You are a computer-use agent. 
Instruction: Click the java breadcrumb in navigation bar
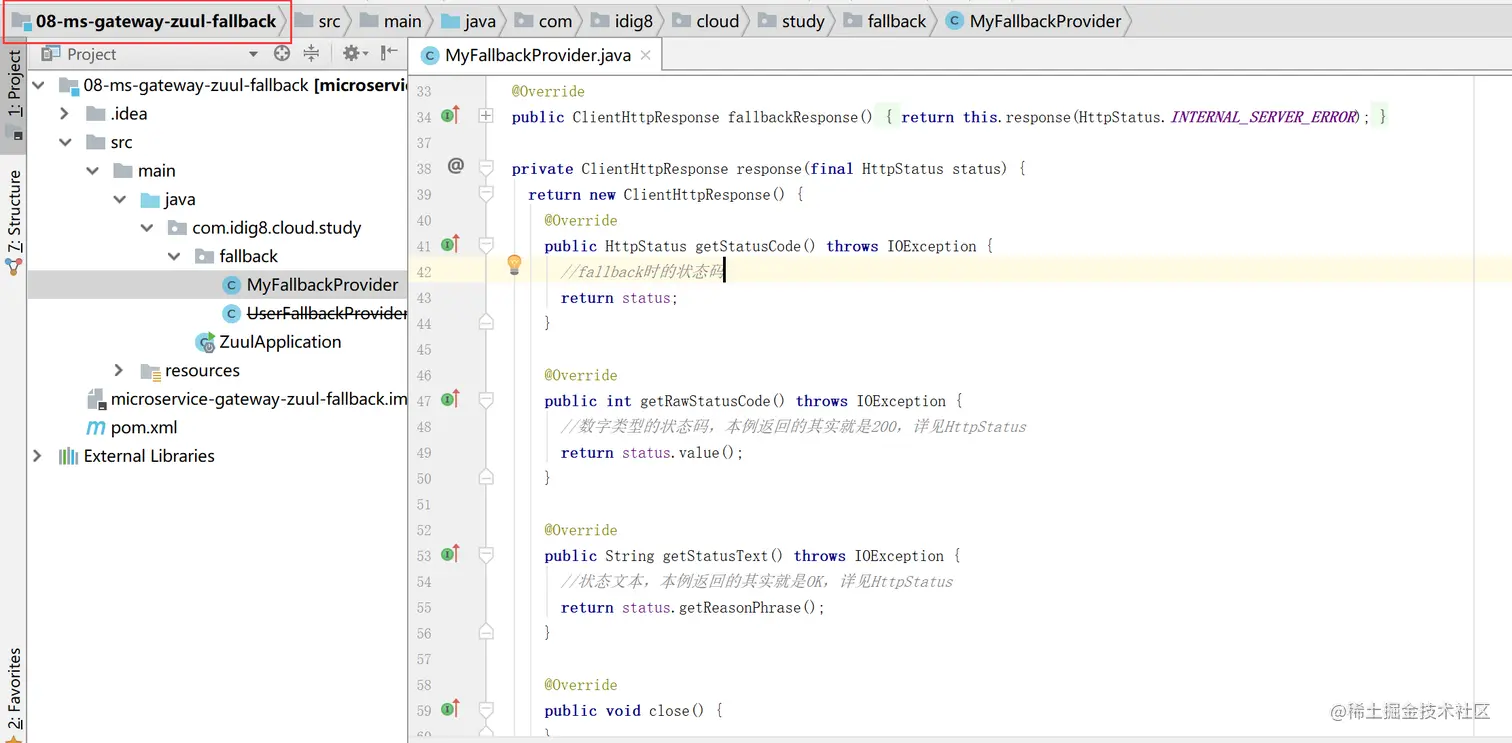click(x=468, y=21)
